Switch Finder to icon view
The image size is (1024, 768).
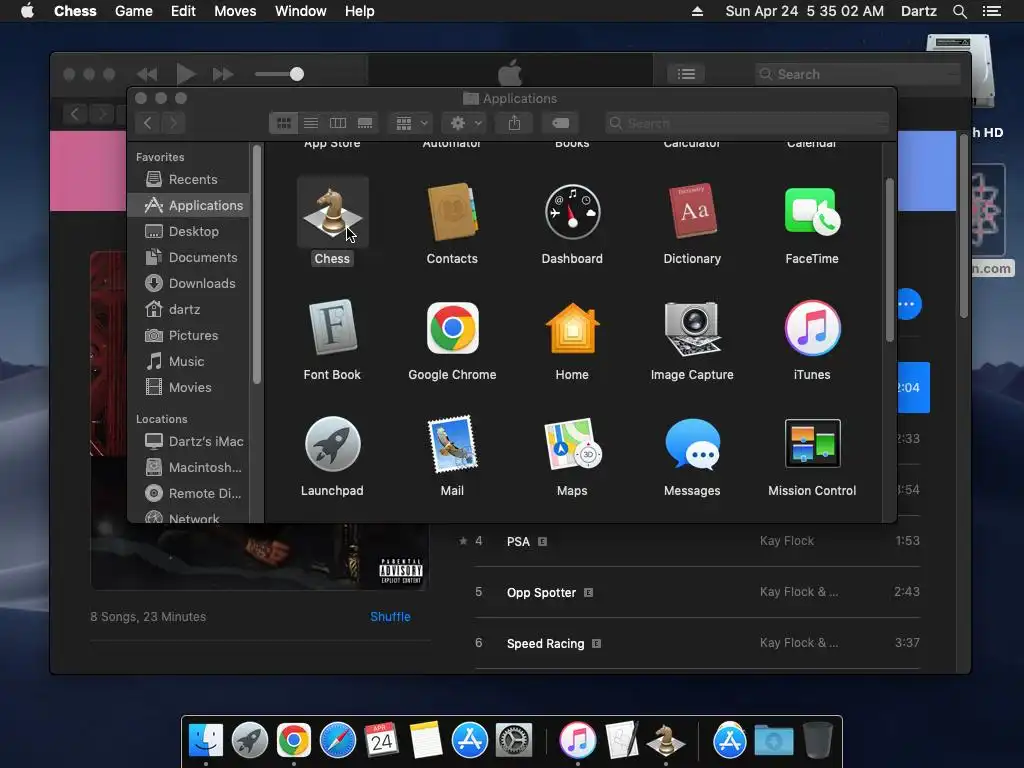283,123
